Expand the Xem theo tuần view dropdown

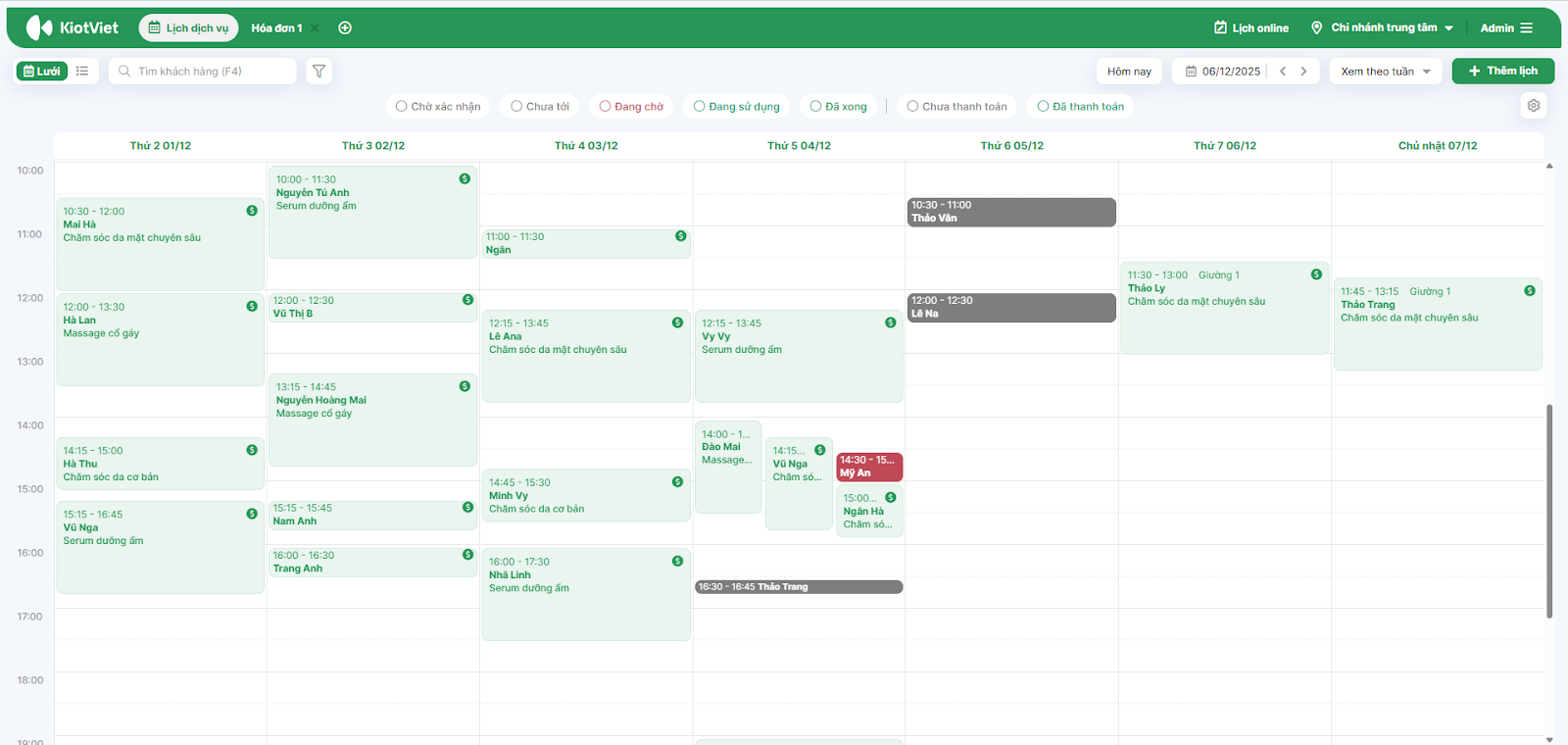point(1386,72)
